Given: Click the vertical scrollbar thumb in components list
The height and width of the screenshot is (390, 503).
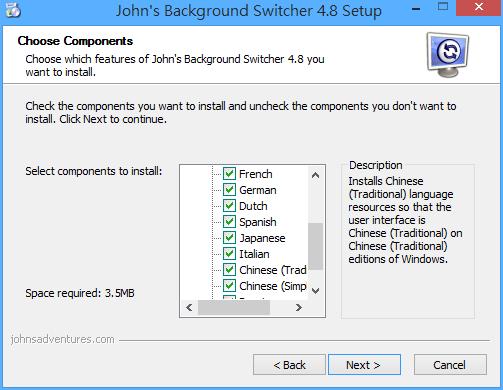Looking at the screenshot, I should [315, 246].
